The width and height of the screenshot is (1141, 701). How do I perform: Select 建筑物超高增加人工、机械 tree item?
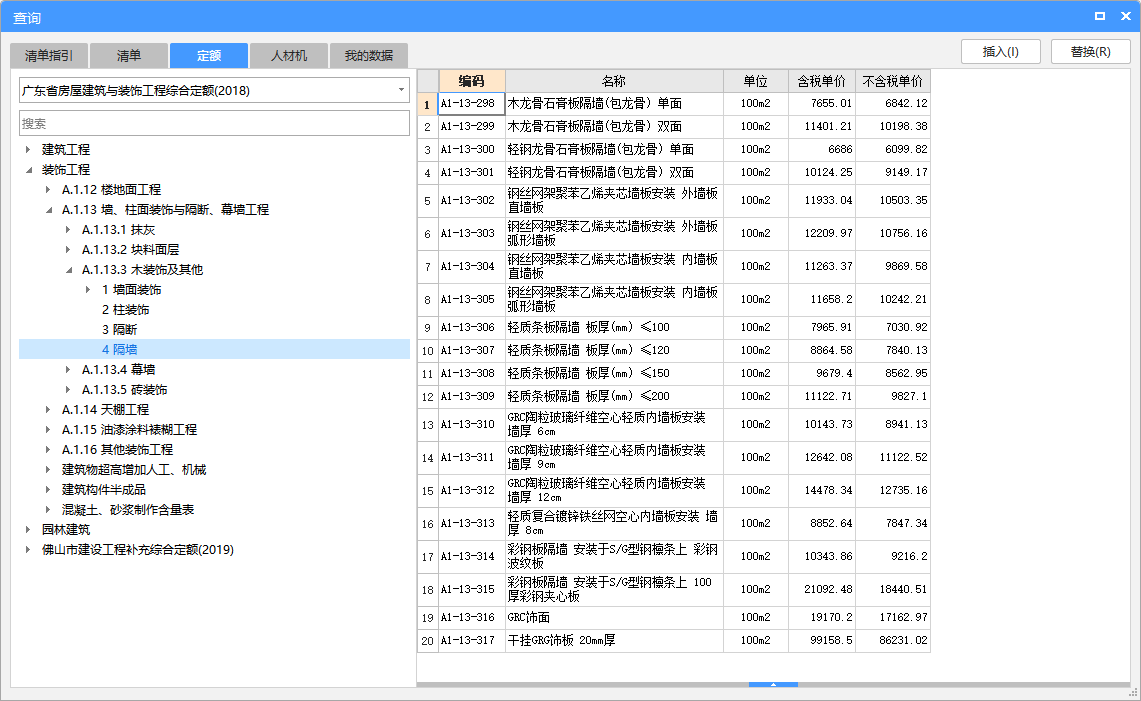coord(134,470)
